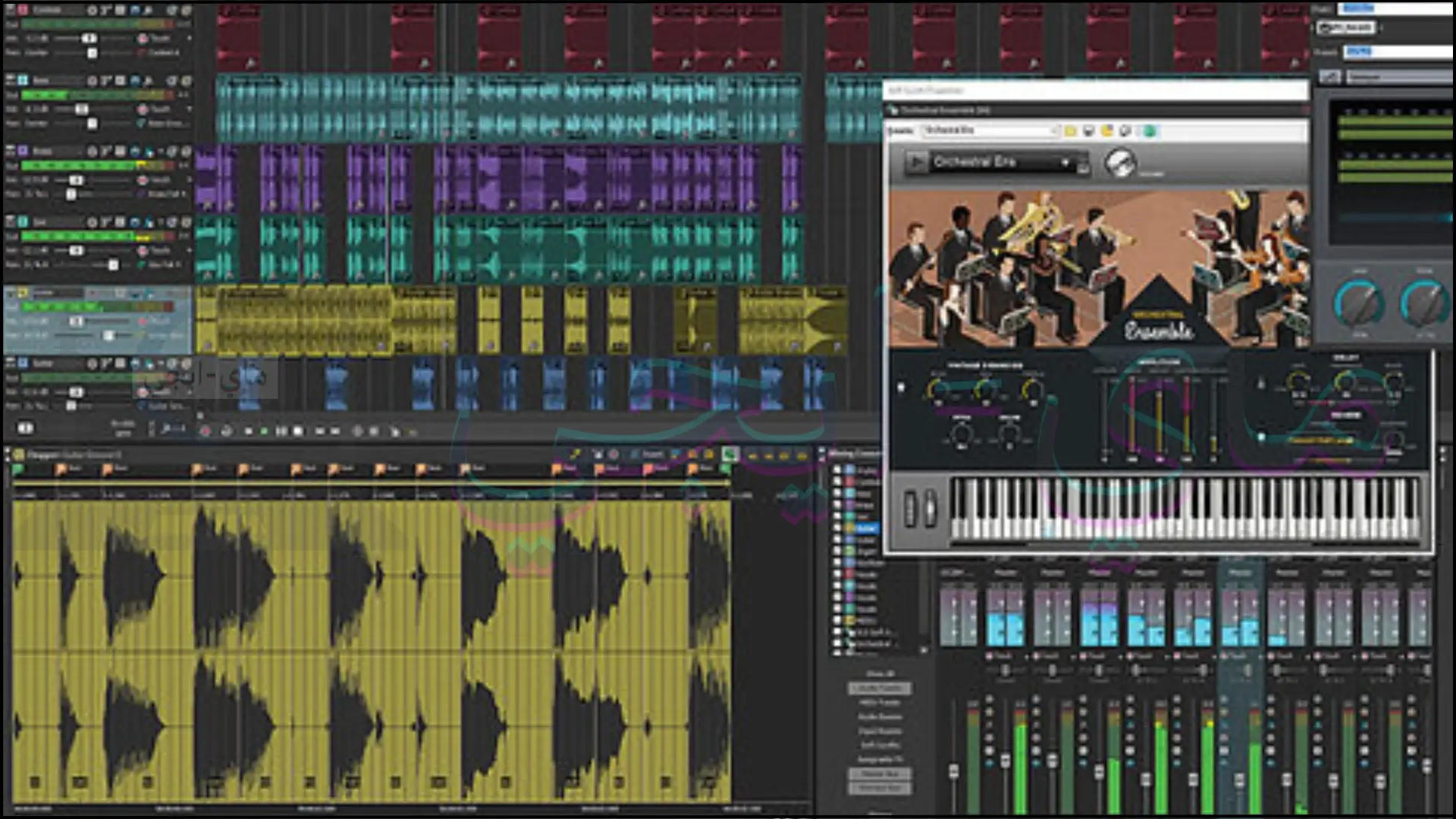Click the left teal knob in right panel
1456x819 pixels.
(x=1360, y=303)
